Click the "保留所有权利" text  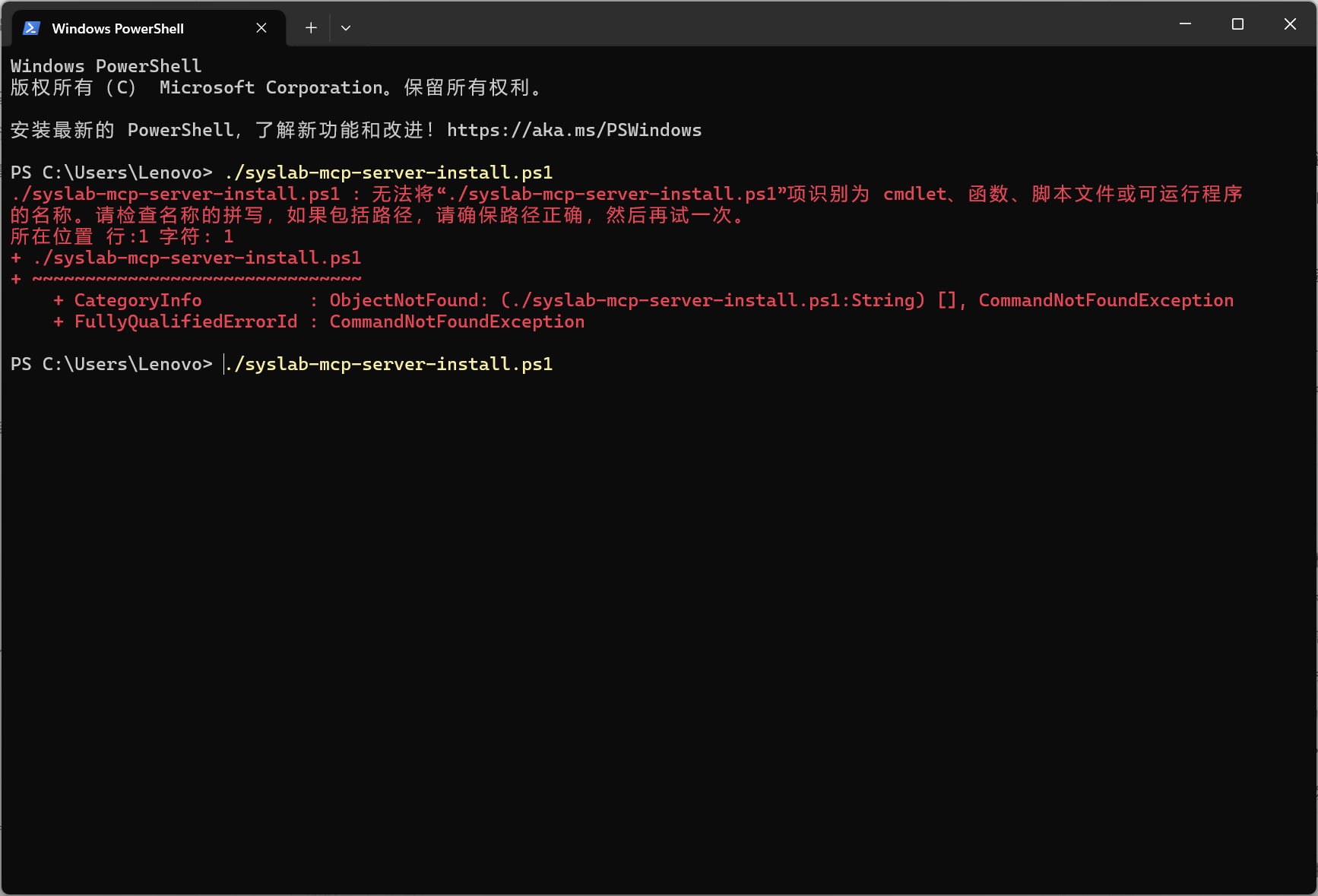pos(467,87)
